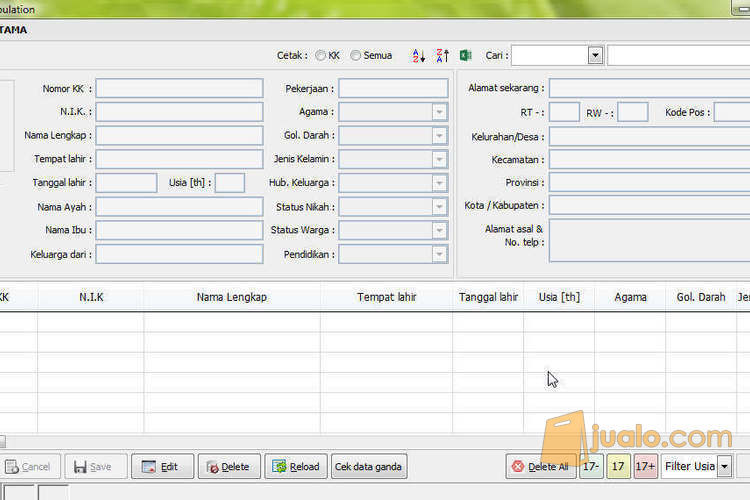Click the Keluarga dari text field
This screenshot has height=500, width=750.
tap(179, 254)
